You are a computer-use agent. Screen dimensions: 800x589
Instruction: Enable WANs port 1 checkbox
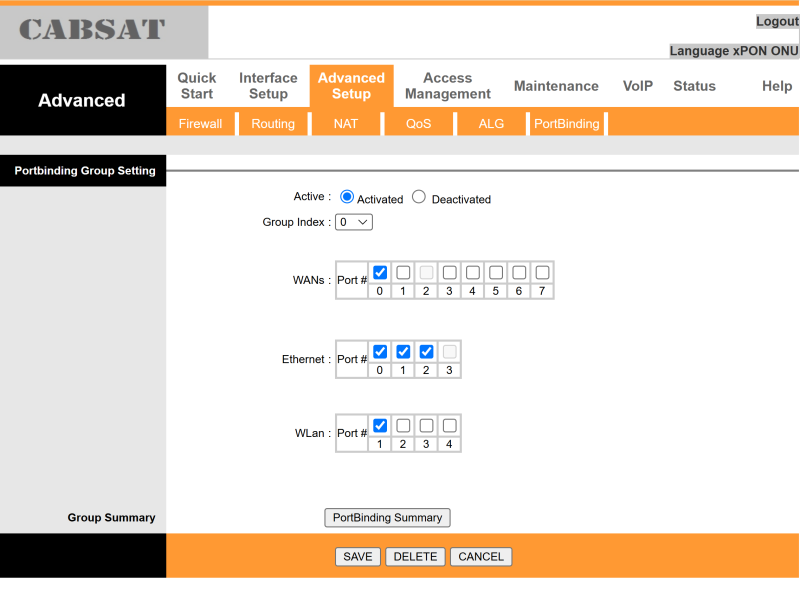point(403,272)
